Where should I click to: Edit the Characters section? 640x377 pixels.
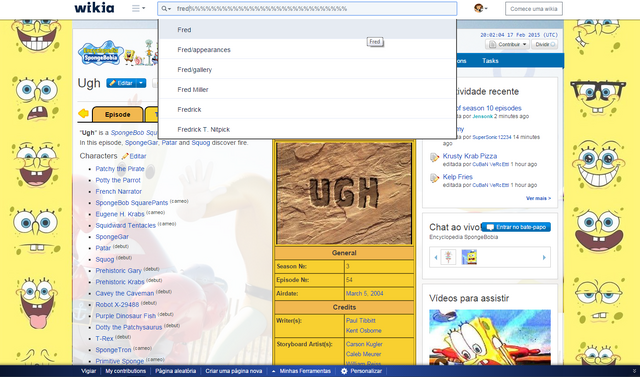(x=134, y=156)
